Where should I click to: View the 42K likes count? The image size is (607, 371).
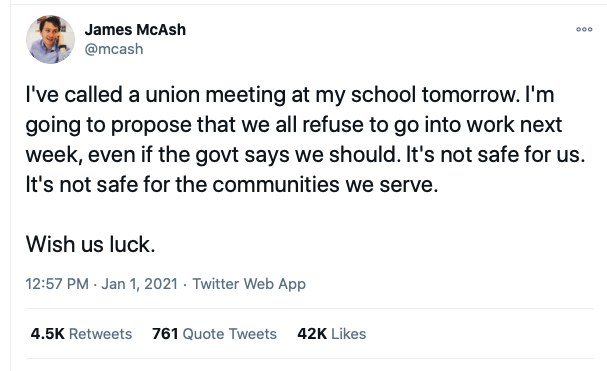312,334
